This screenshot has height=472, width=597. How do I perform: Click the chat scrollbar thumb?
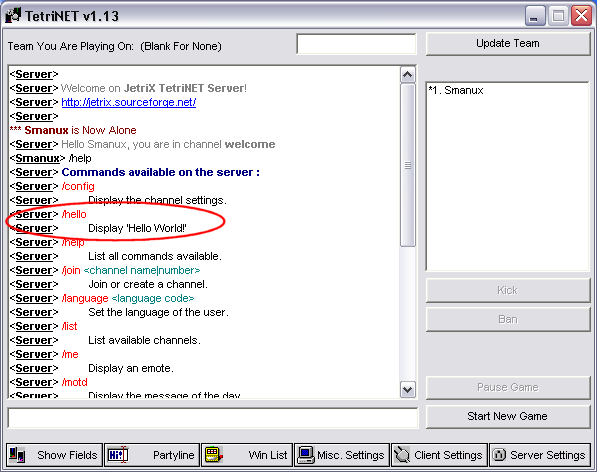coord(408,165)
